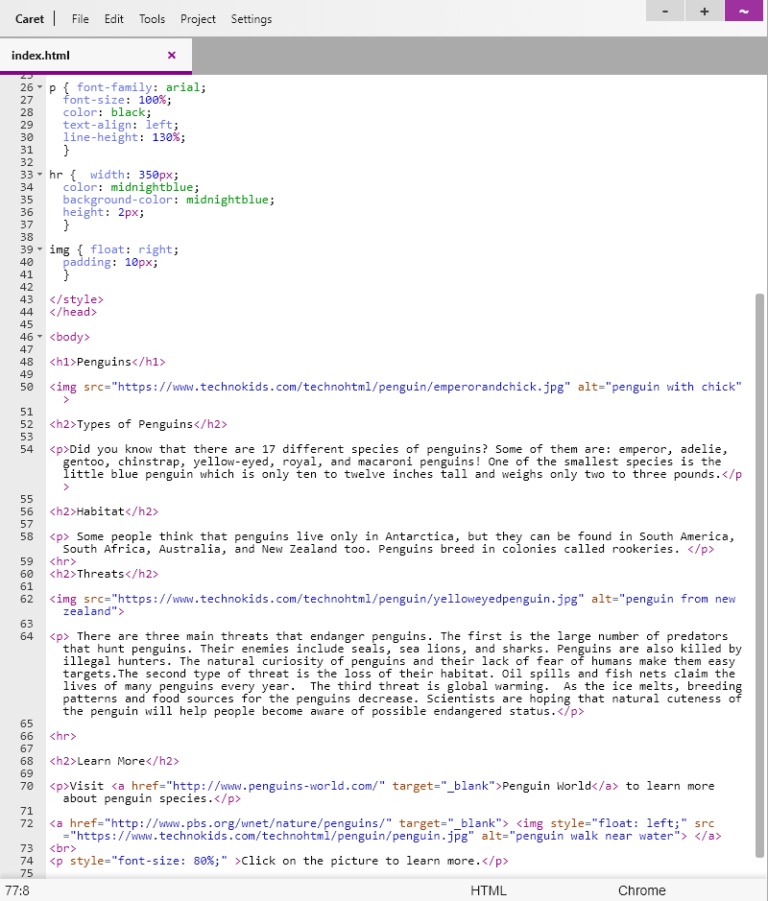
Task: Click line number 50 in gutter
Action: 26,387
